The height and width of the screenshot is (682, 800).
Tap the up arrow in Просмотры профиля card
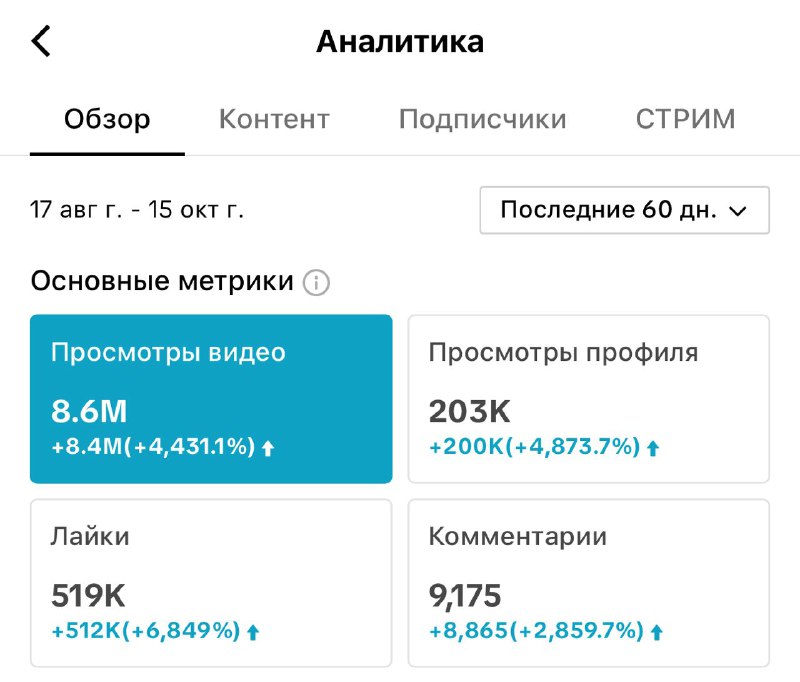click(653, 448)
